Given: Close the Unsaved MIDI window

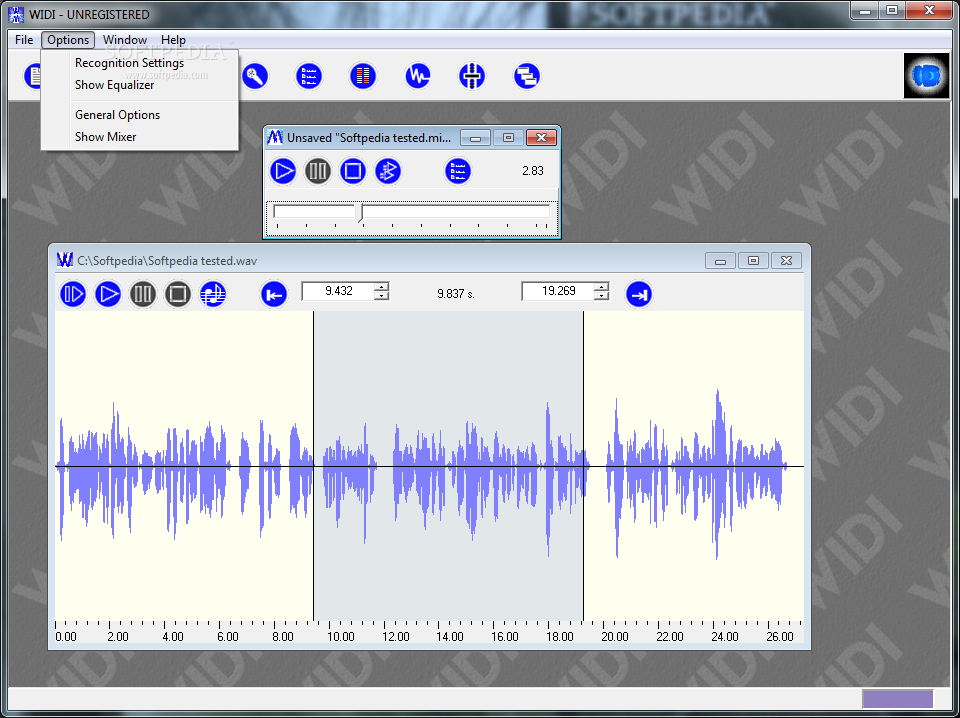Looking at the screenshot, I should point(541,138).
